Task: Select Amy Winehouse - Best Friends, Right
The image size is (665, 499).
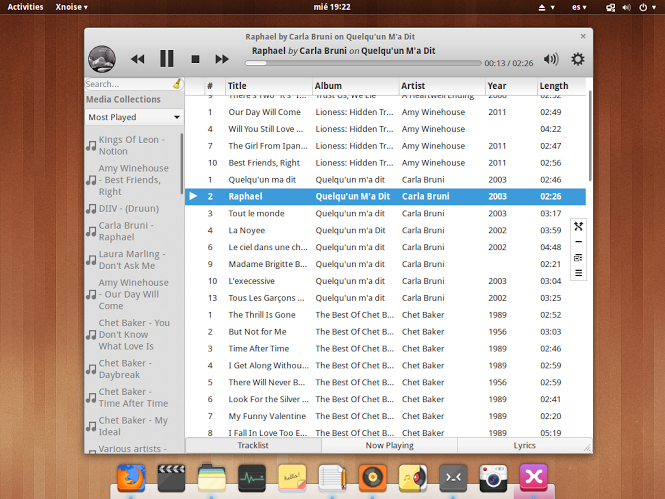Action: click(127, 180)
